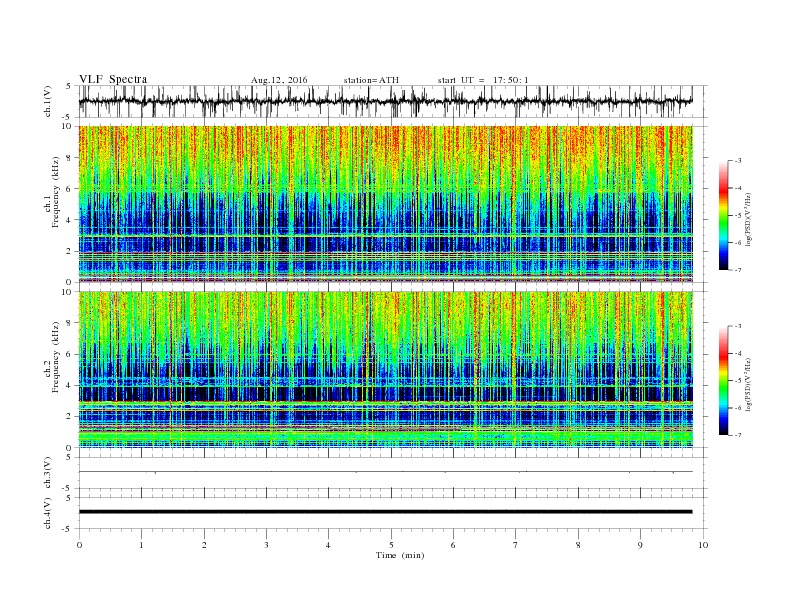Viewport: 792px width, 612px height.
Task: Click time axis tick label "10" at bottom
Action: click(x=703, y=545)
